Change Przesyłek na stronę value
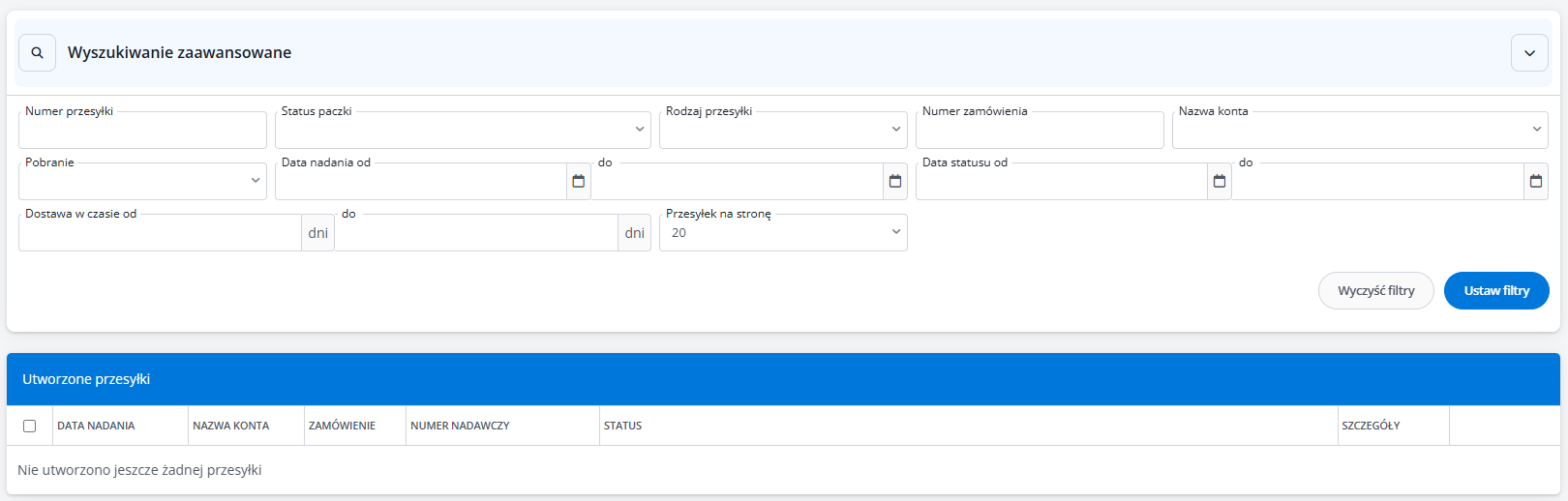The width and height of the screenshot is (1568, 501). [x=783, y=233]
